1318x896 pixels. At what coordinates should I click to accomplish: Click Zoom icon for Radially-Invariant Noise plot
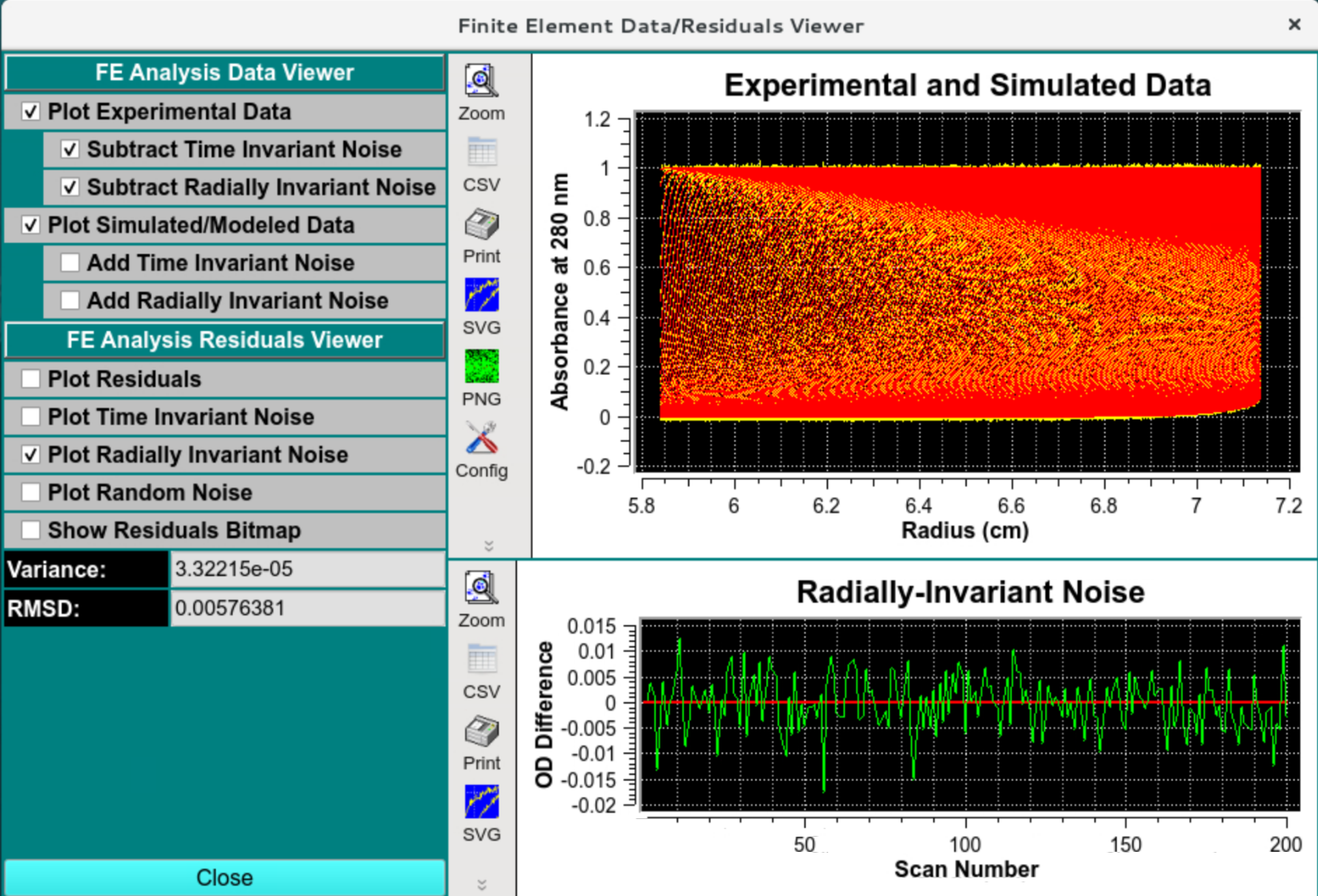coord(481,589)
